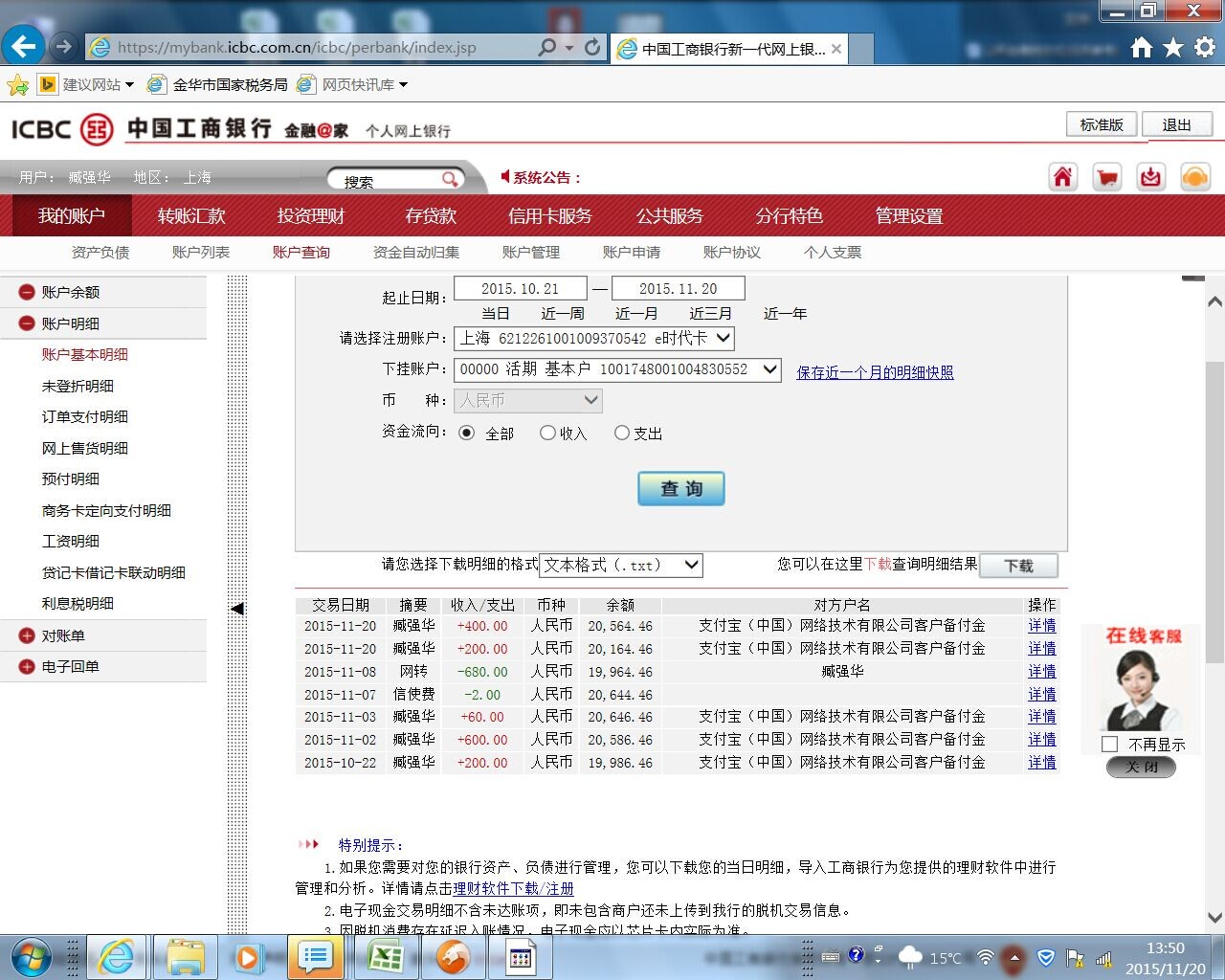Select the 近一月 date shortcut

point(636,314)
